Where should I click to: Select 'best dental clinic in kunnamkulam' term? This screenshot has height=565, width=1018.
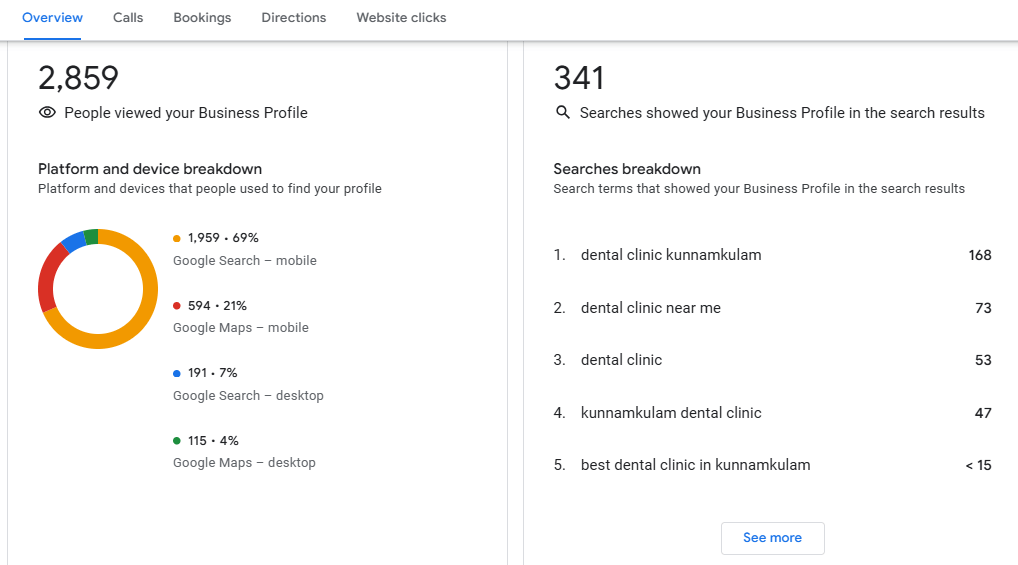tap(695, 465)
